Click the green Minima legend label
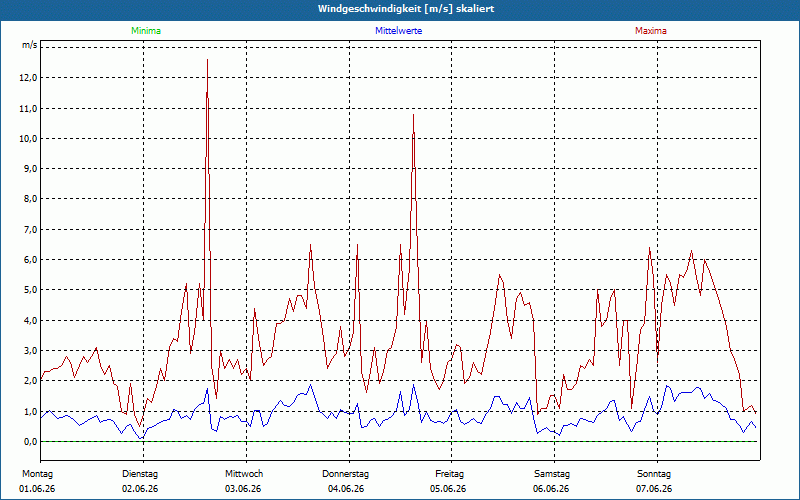 tap(146, 31)
